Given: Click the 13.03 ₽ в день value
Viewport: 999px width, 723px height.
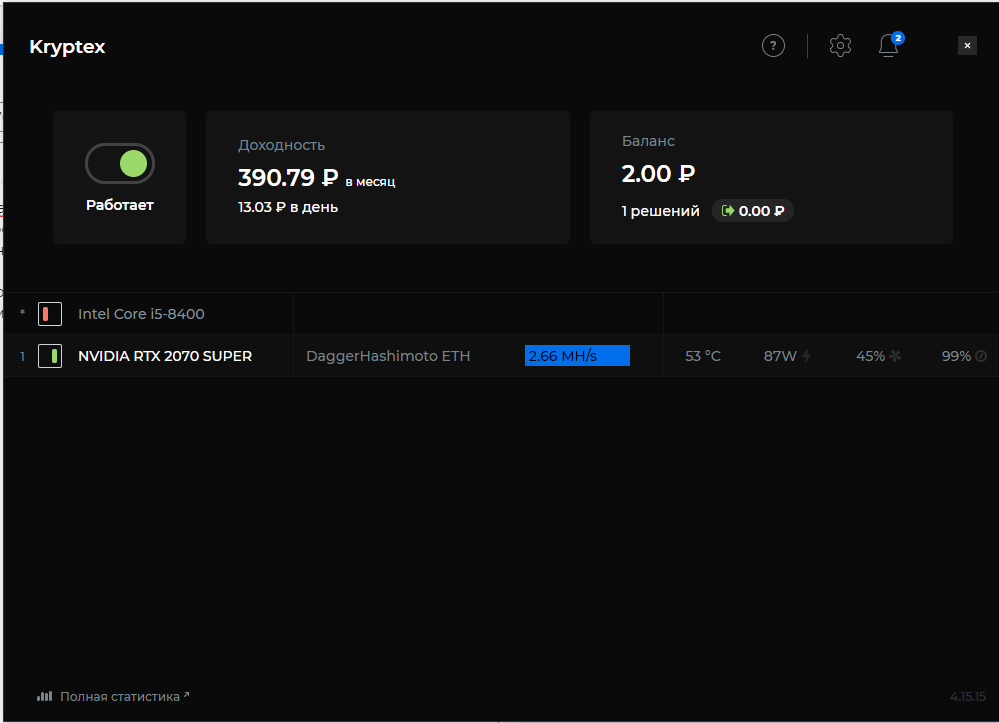Looking at the screenshot, I should [288, 207].
